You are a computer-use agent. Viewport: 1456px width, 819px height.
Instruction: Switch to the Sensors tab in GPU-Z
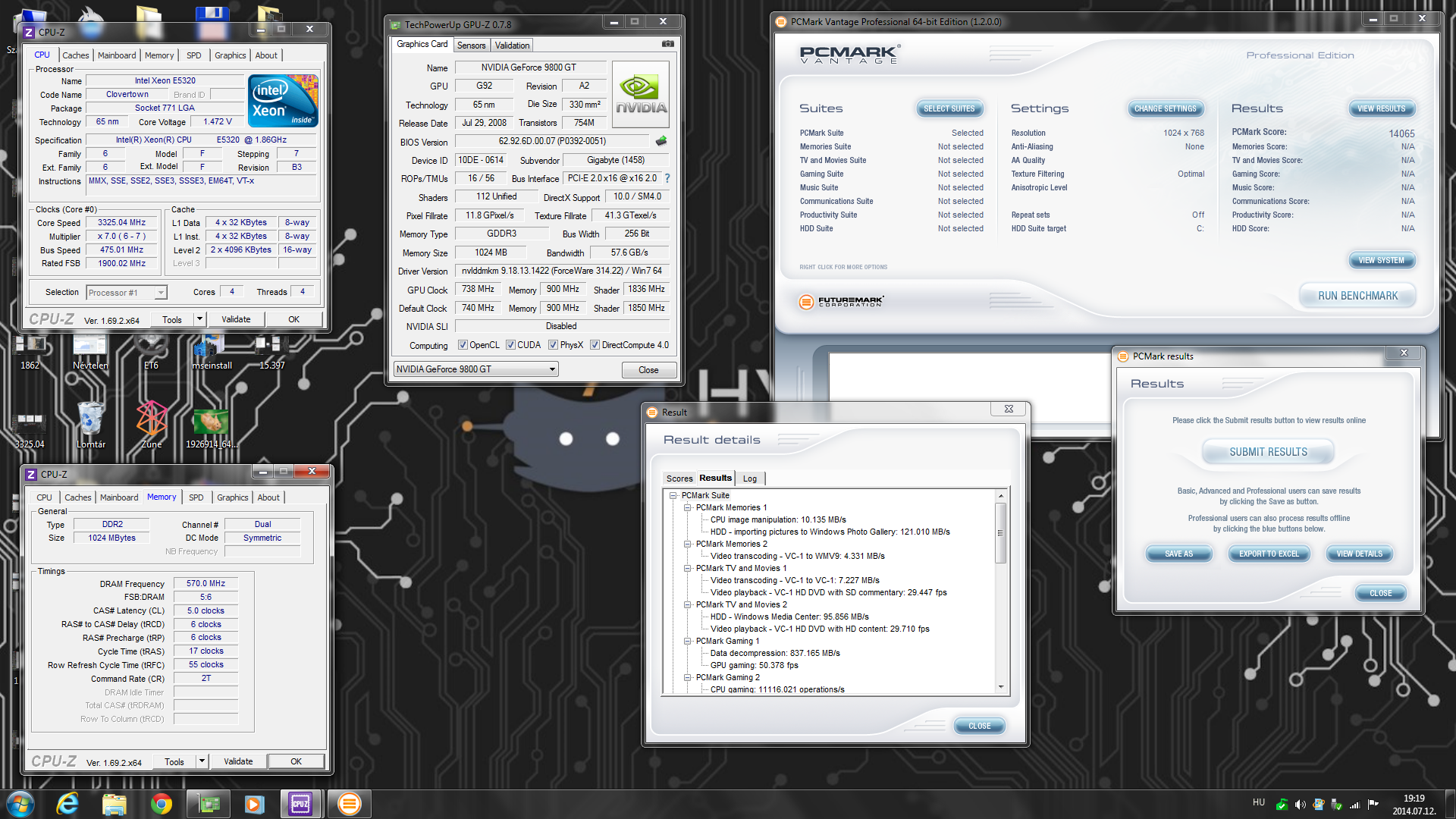coord(471,45)
